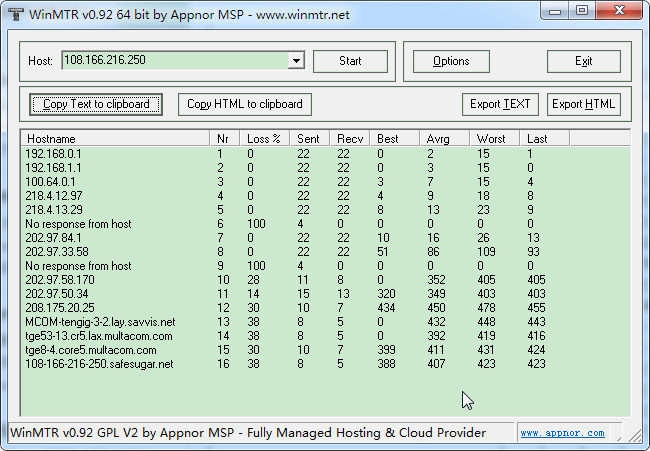650x451 pixels.
Task: Close the WinMTR window
Action: coord(619,11)
